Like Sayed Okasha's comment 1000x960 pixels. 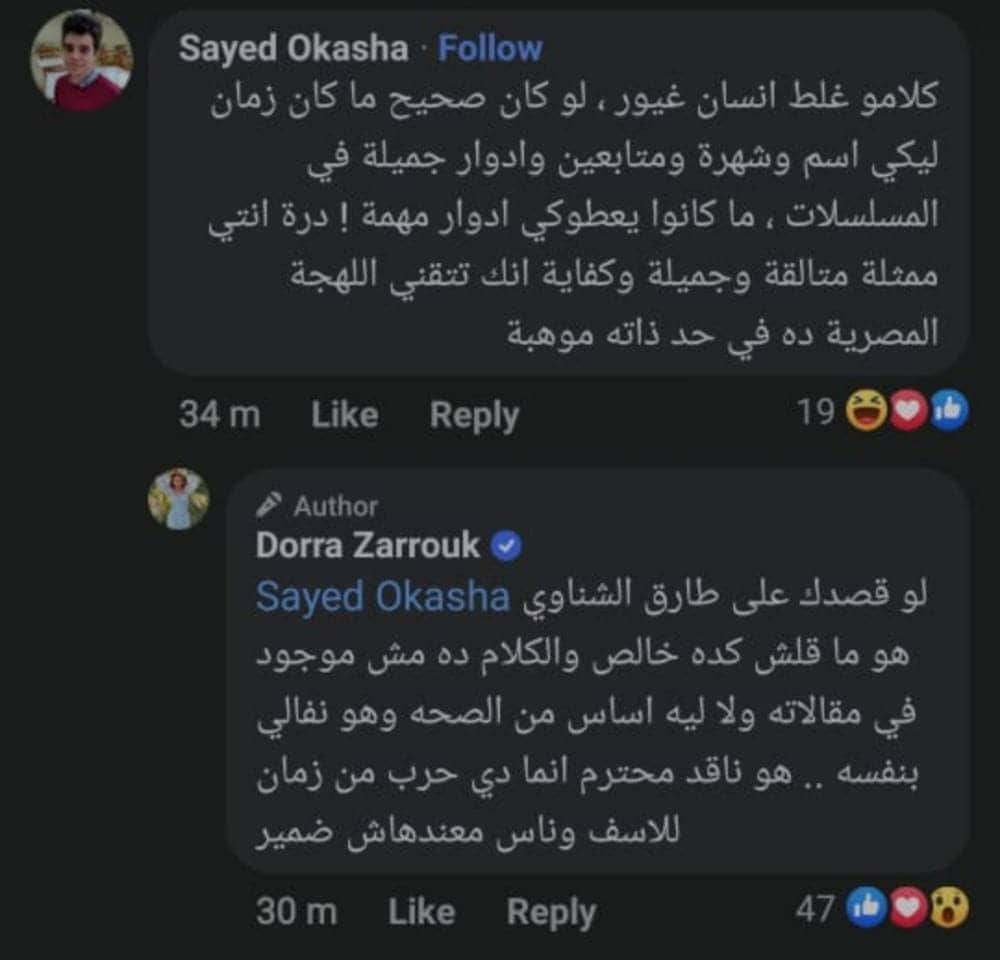pyautogui.click(x=345, y=415)
